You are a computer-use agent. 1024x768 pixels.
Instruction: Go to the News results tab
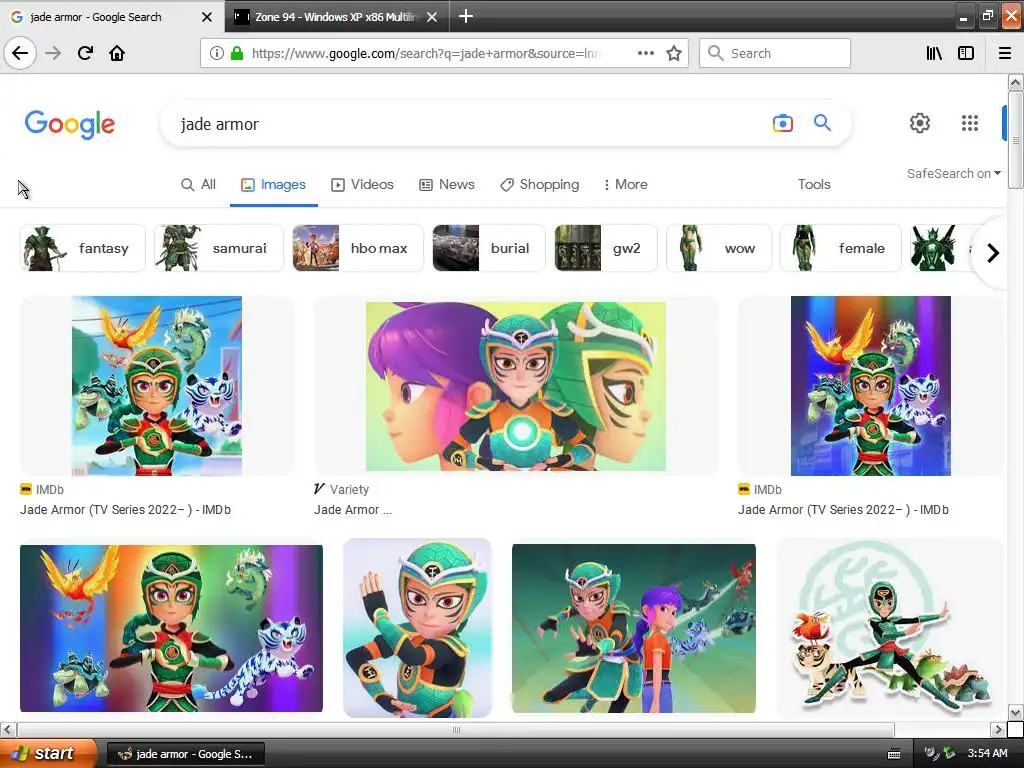pyautogui.click(x=447, y=185)
